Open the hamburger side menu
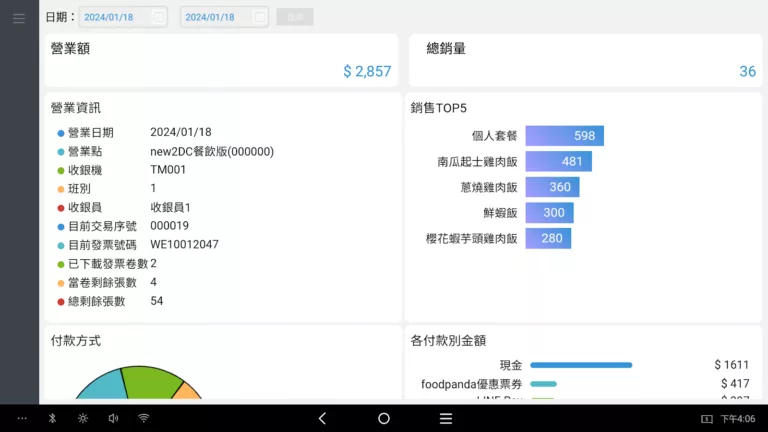Screen dimensions: 768x432 pos(19,18)
